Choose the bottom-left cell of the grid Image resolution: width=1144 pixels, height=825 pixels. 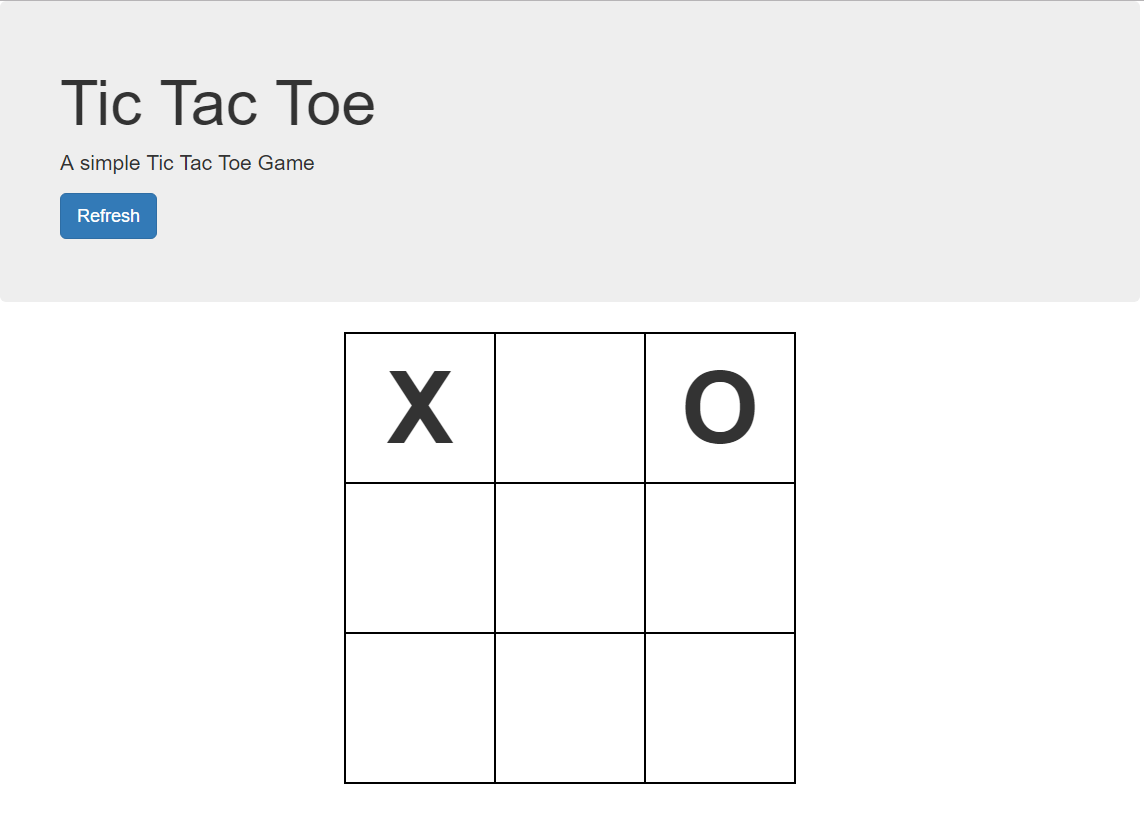[420, 708]
